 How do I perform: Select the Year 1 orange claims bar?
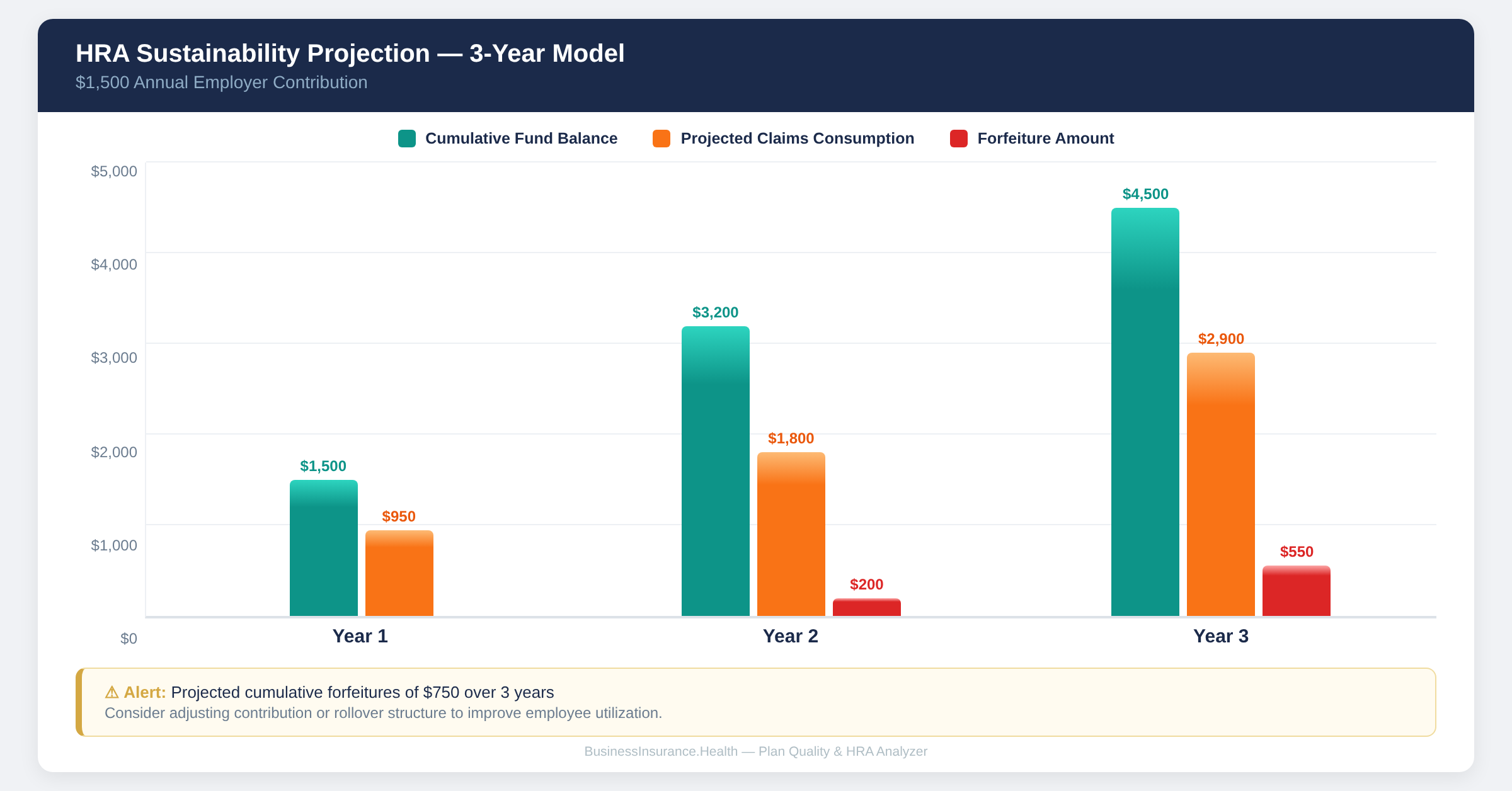tap(399, 573)
